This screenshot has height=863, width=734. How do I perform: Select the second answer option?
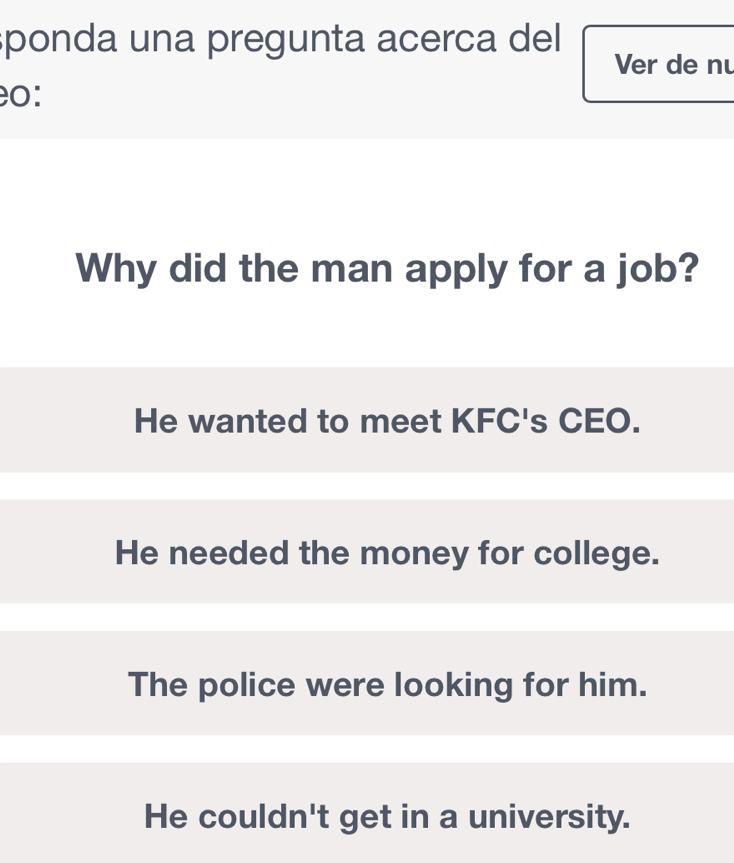click(387, 551)
